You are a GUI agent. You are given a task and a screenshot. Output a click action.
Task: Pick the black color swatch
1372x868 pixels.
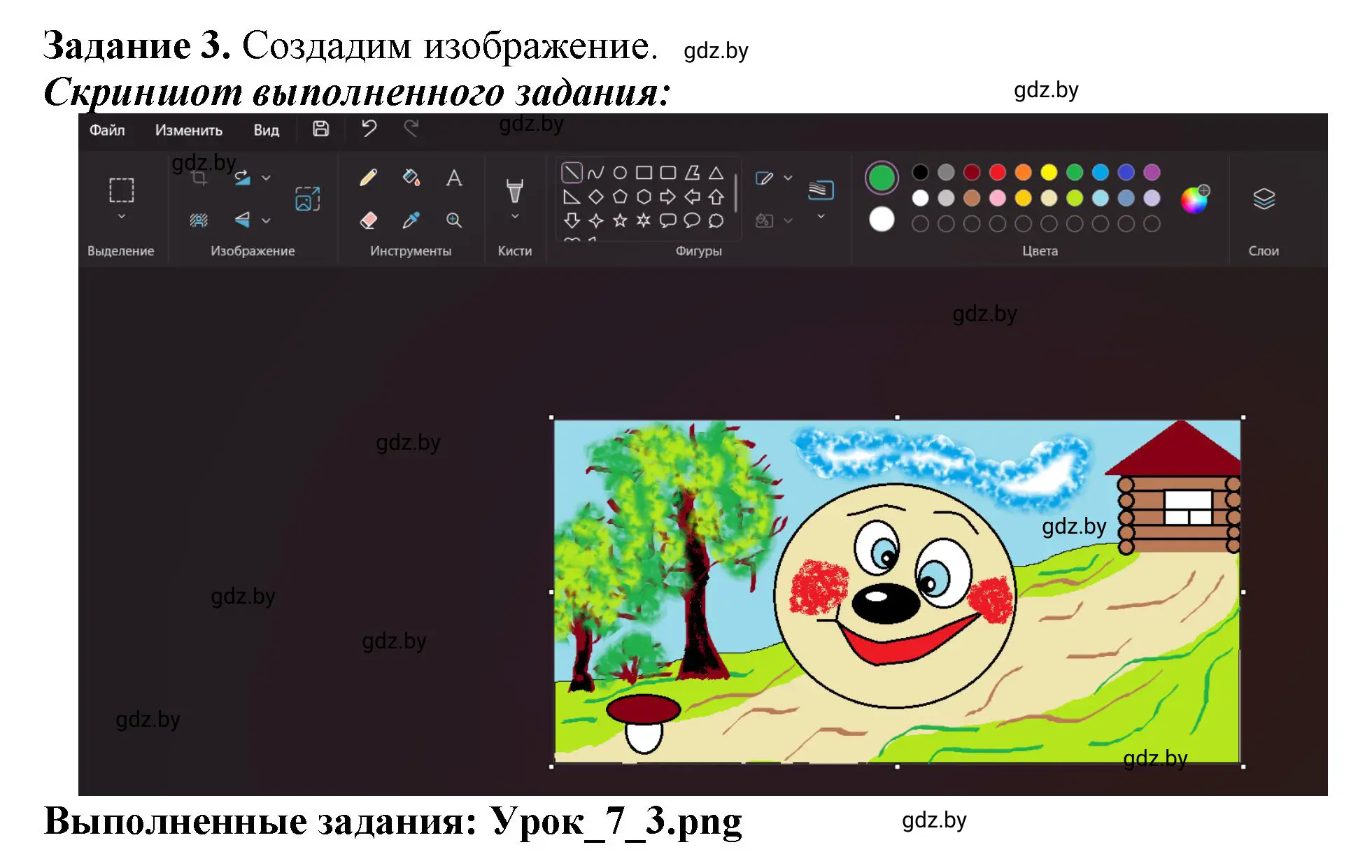tap(921, 172)
